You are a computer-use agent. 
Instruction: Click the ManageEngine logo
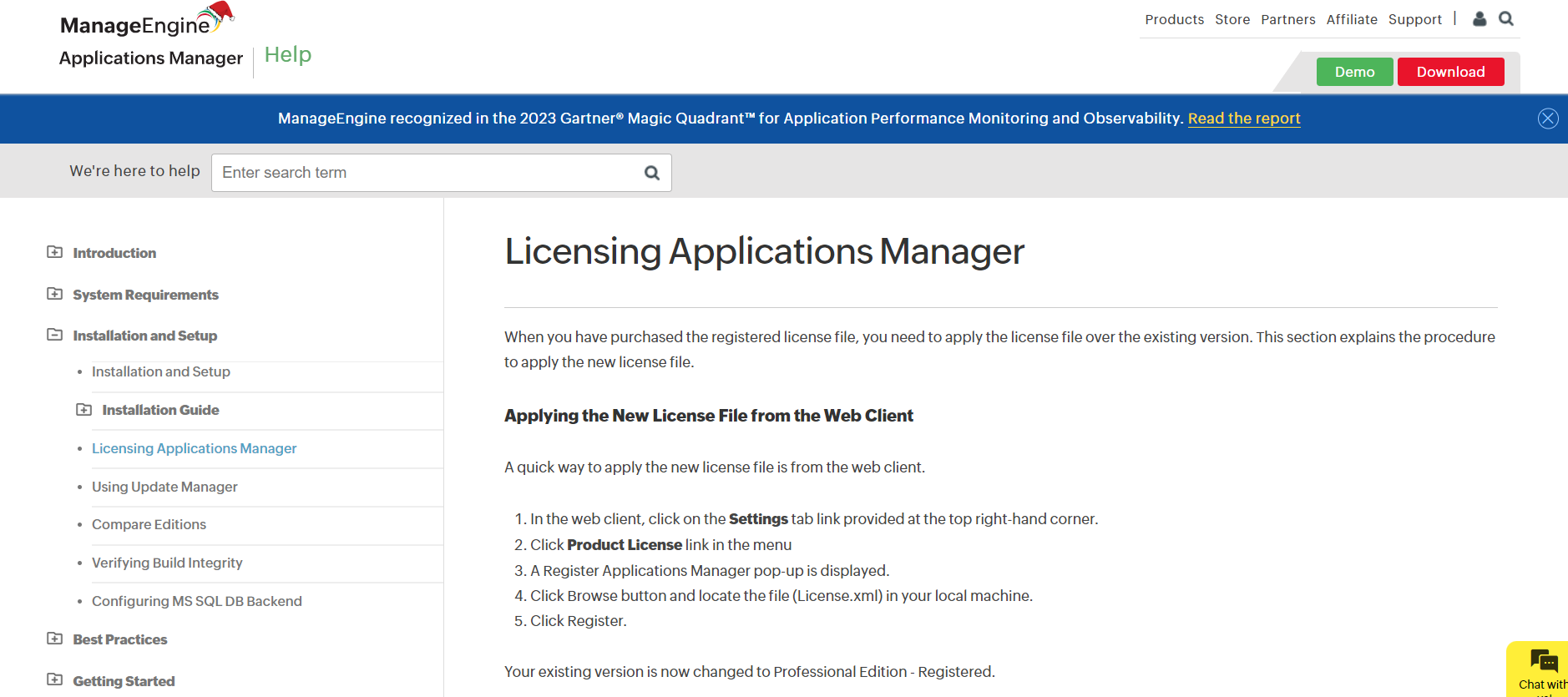point(147,20)
